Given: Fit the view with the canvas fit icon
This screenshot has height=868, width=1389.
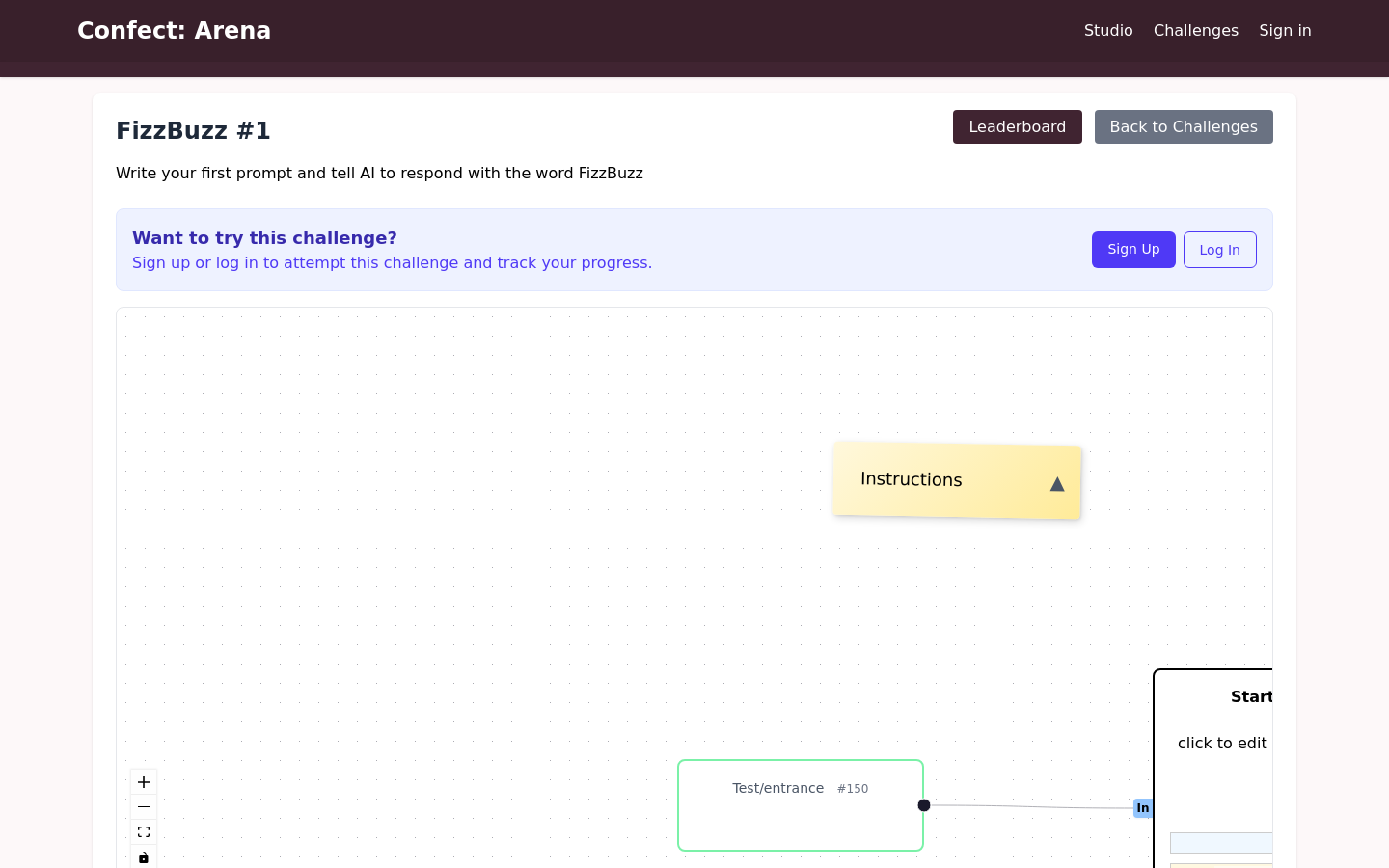Looking at the screenshot, I should [x=144, y=832].
